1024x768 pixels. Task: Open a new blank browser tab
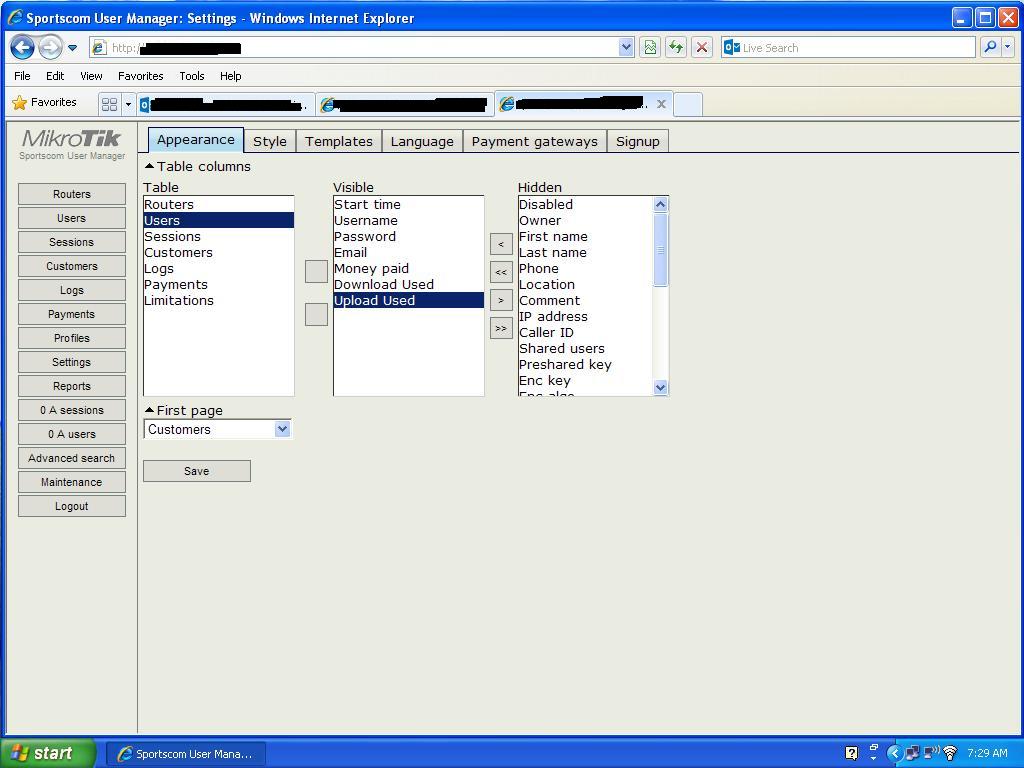(x=688, y=104)
